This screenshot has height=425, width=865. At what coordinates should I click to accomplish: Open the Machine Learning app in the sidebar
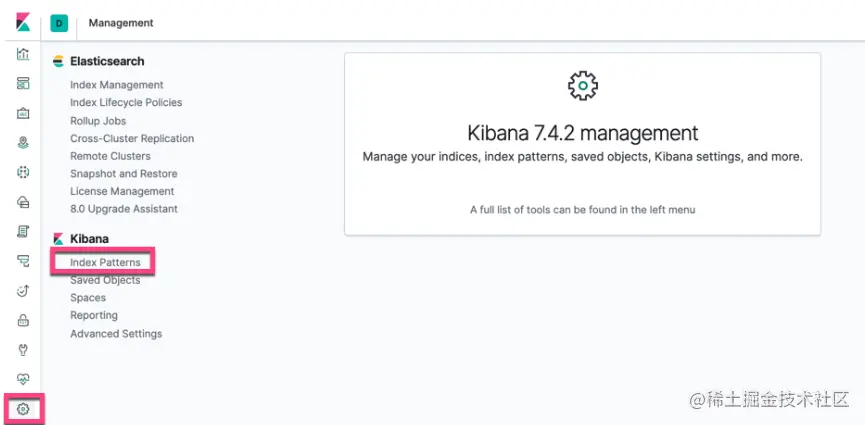[x=23, y=172]
